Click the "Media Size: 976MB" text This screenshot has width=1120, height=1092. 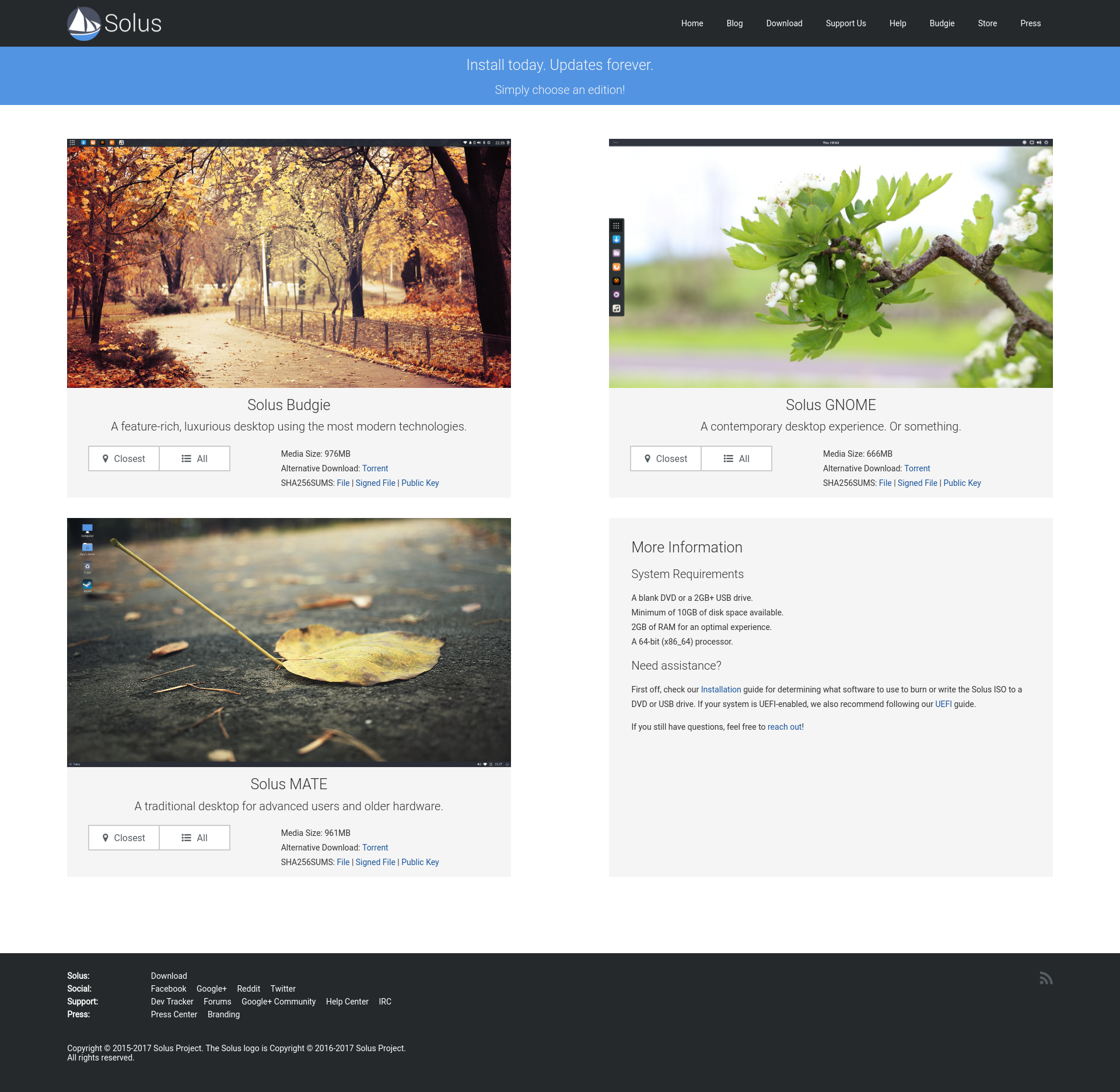click(316, 454)
